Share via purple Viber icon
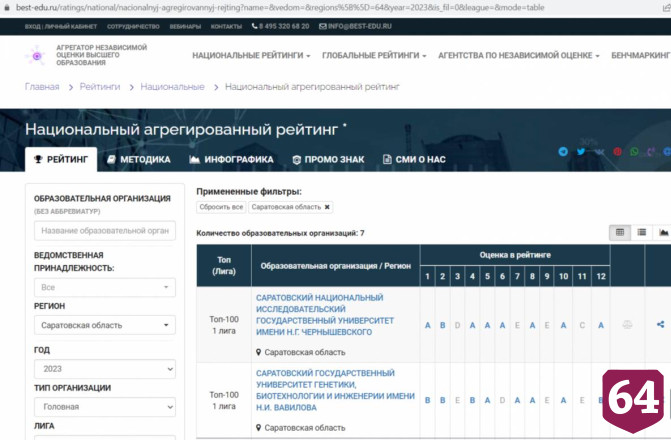Screen dimensions: 671x440 (651, 152)
